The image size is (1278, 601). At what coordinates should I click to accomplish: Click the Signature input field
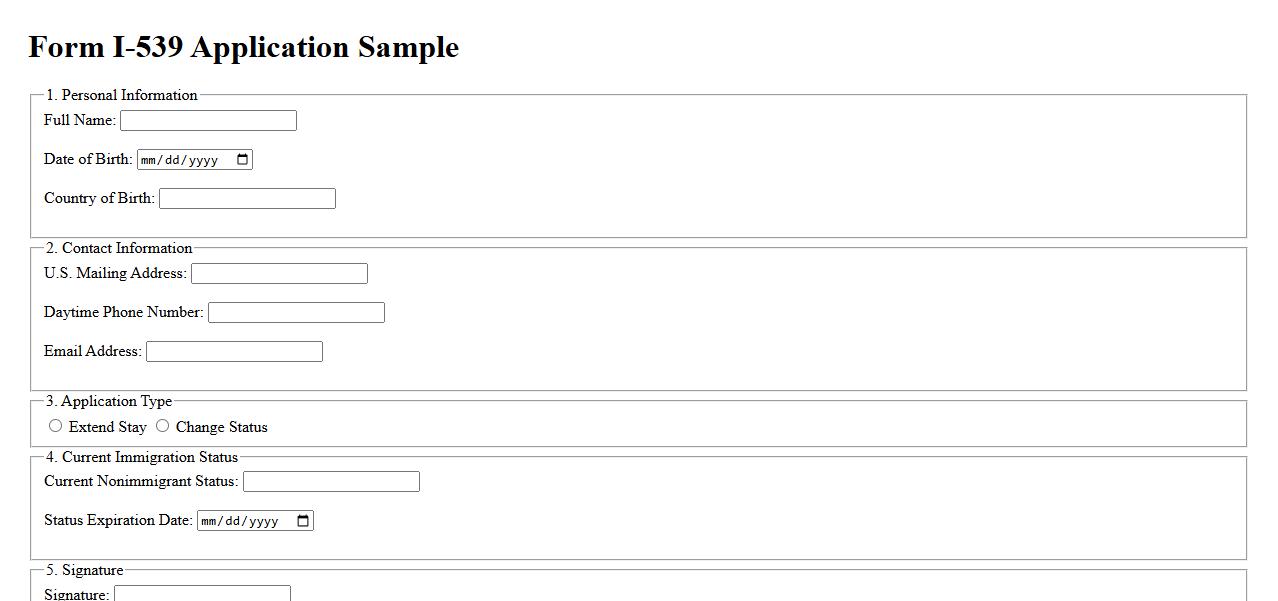[x=202, y=594]
